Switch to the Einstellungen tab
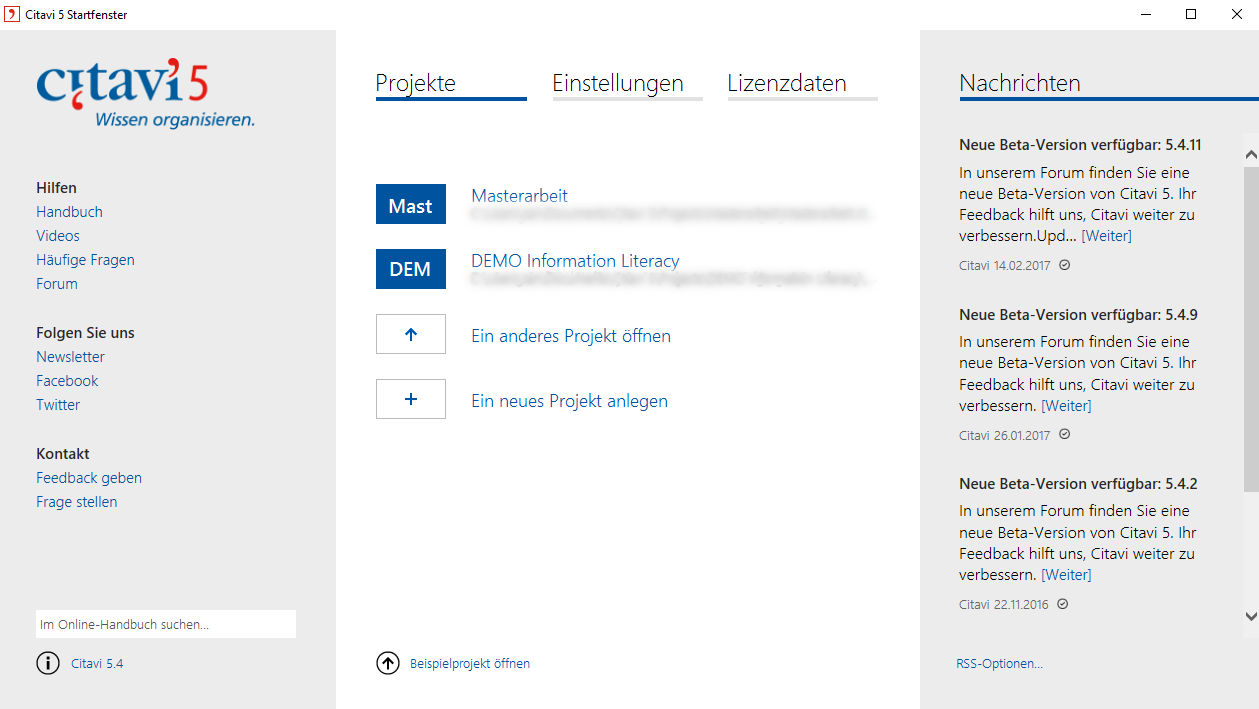 [628, 84]
